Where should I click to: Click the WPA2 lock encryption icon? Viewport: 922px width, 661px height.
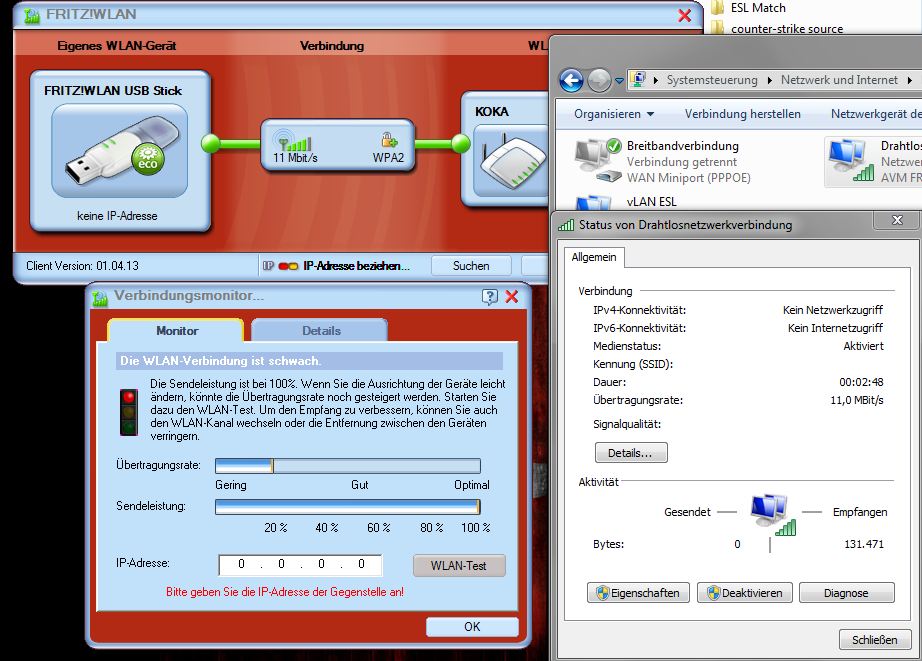click(389, 140)
